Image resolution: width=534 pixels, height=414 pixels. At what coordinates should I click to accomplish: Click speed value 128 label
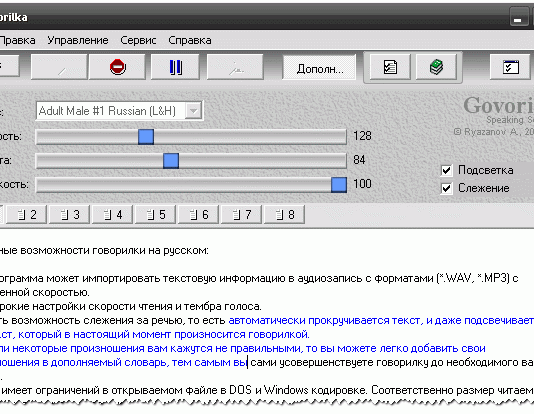[362, 136]
